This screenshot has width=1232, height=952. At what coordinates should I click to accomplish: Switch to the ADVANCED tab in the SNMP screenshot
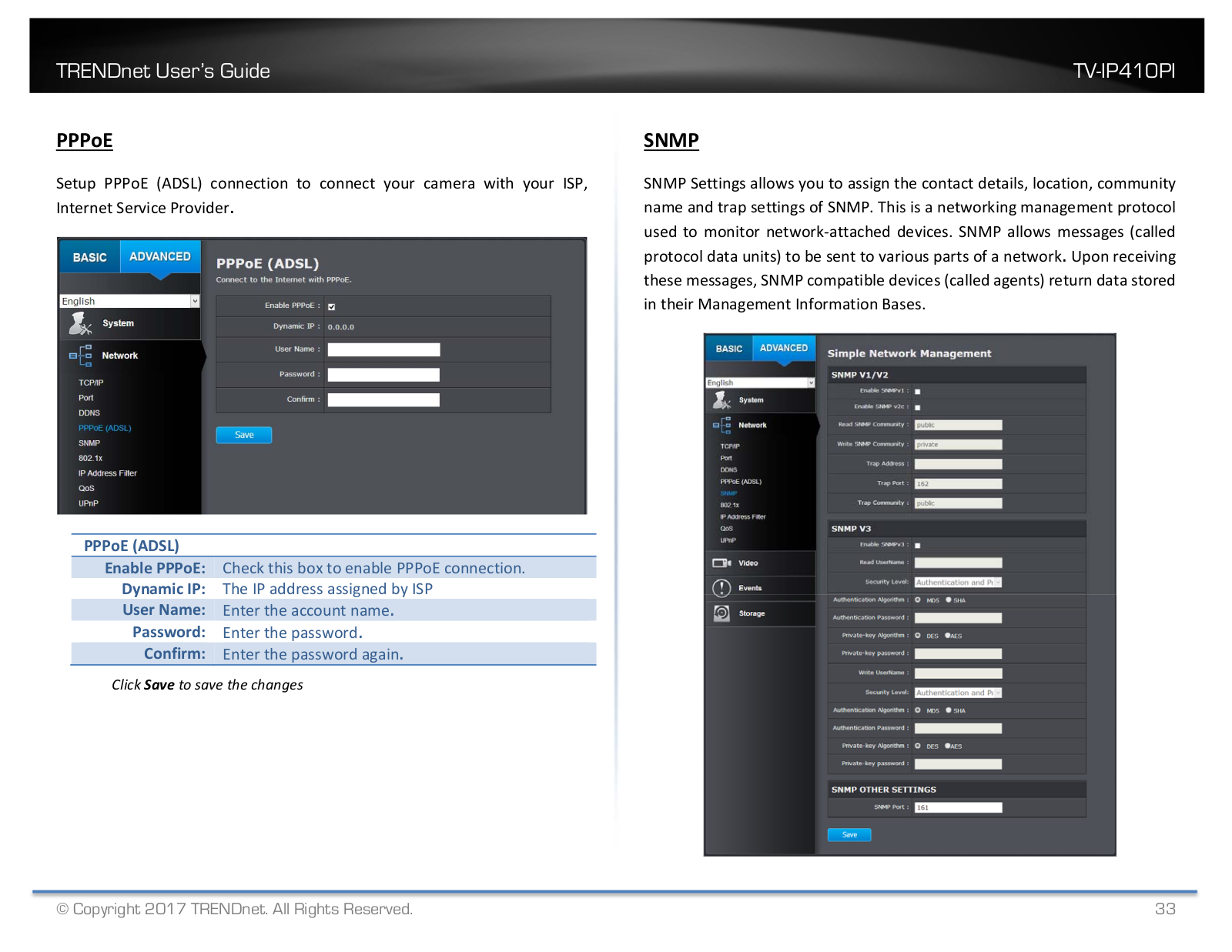(x=784, y=348)
